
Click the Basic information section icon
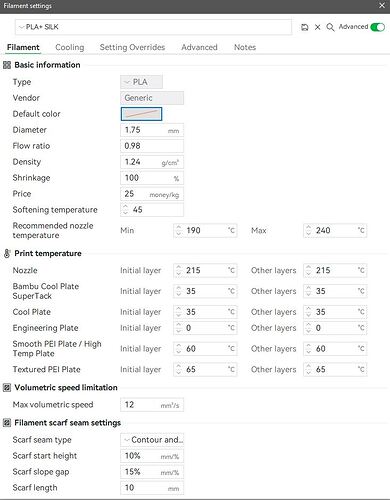(7, 65)
